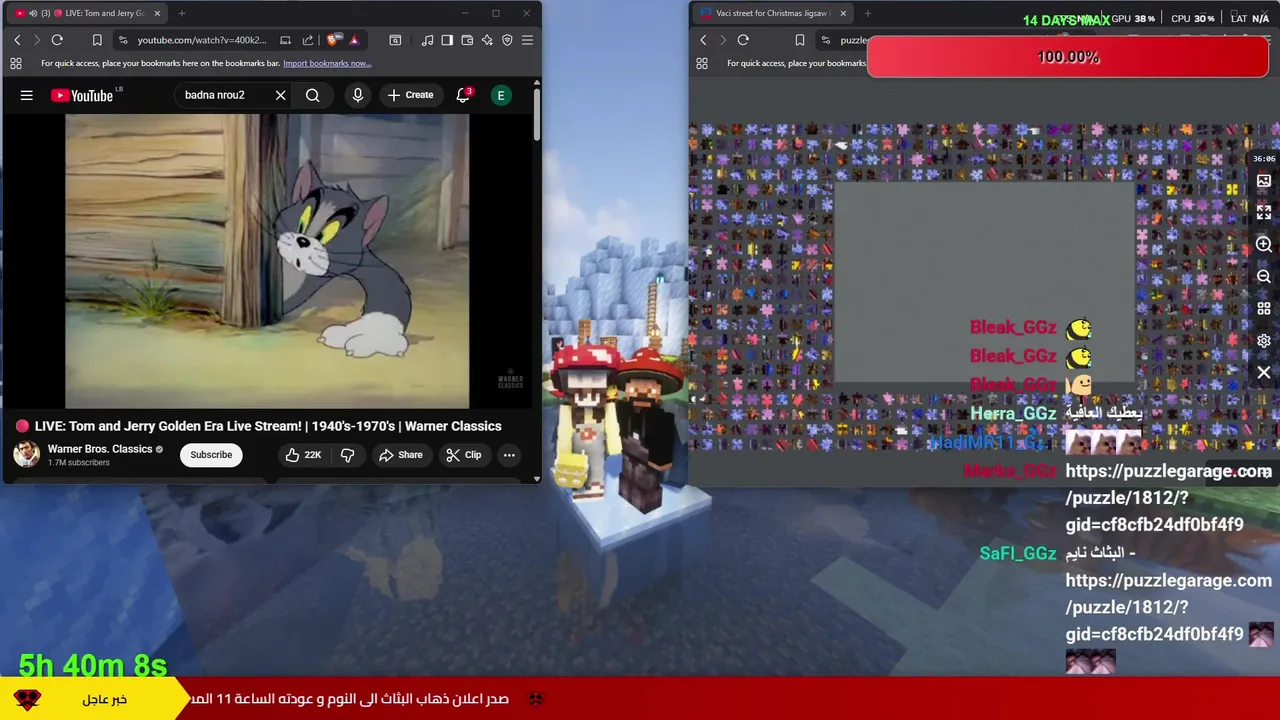Click the red 100.00% progress bar
The height and width of the screenshot is (720, 1280).
(x=1068, y=57)
